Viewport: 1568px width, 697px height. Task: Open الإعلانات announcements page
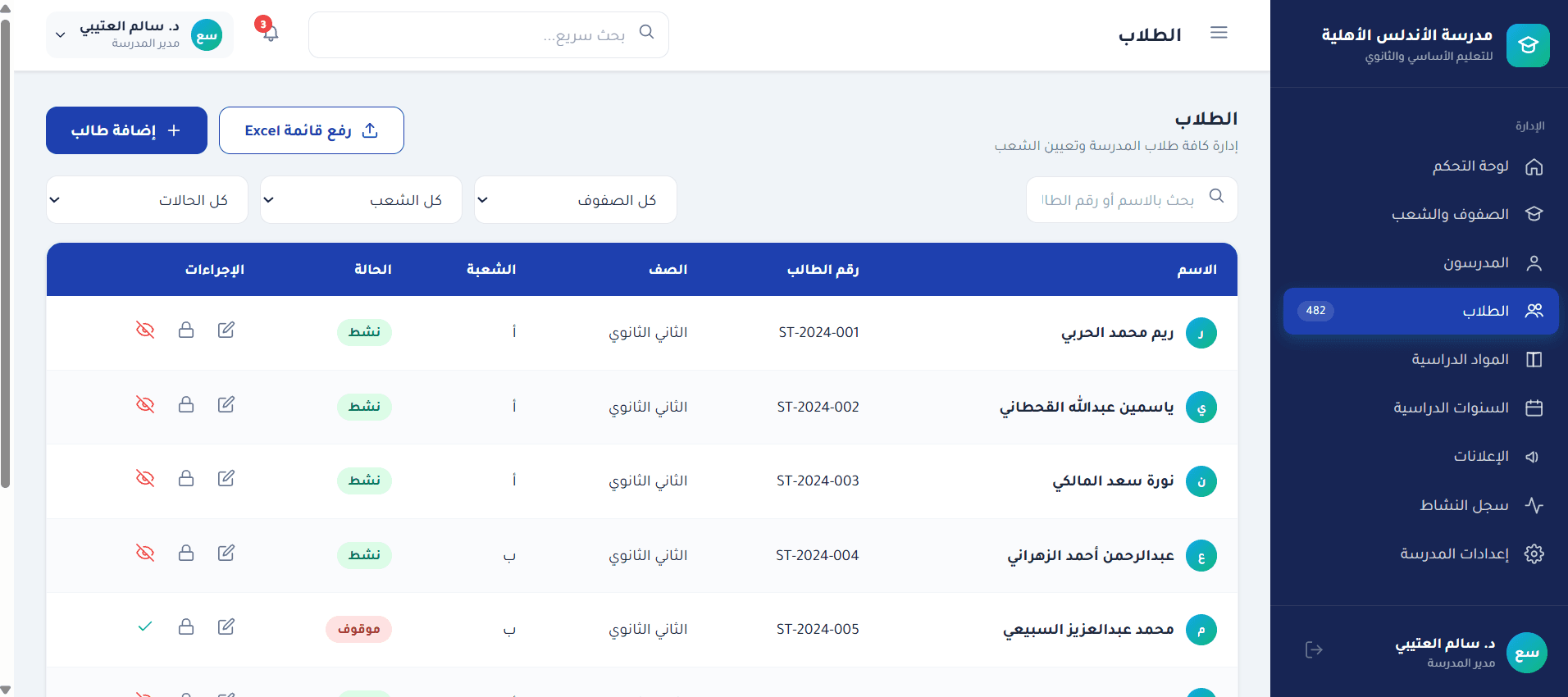point(1420,456)
